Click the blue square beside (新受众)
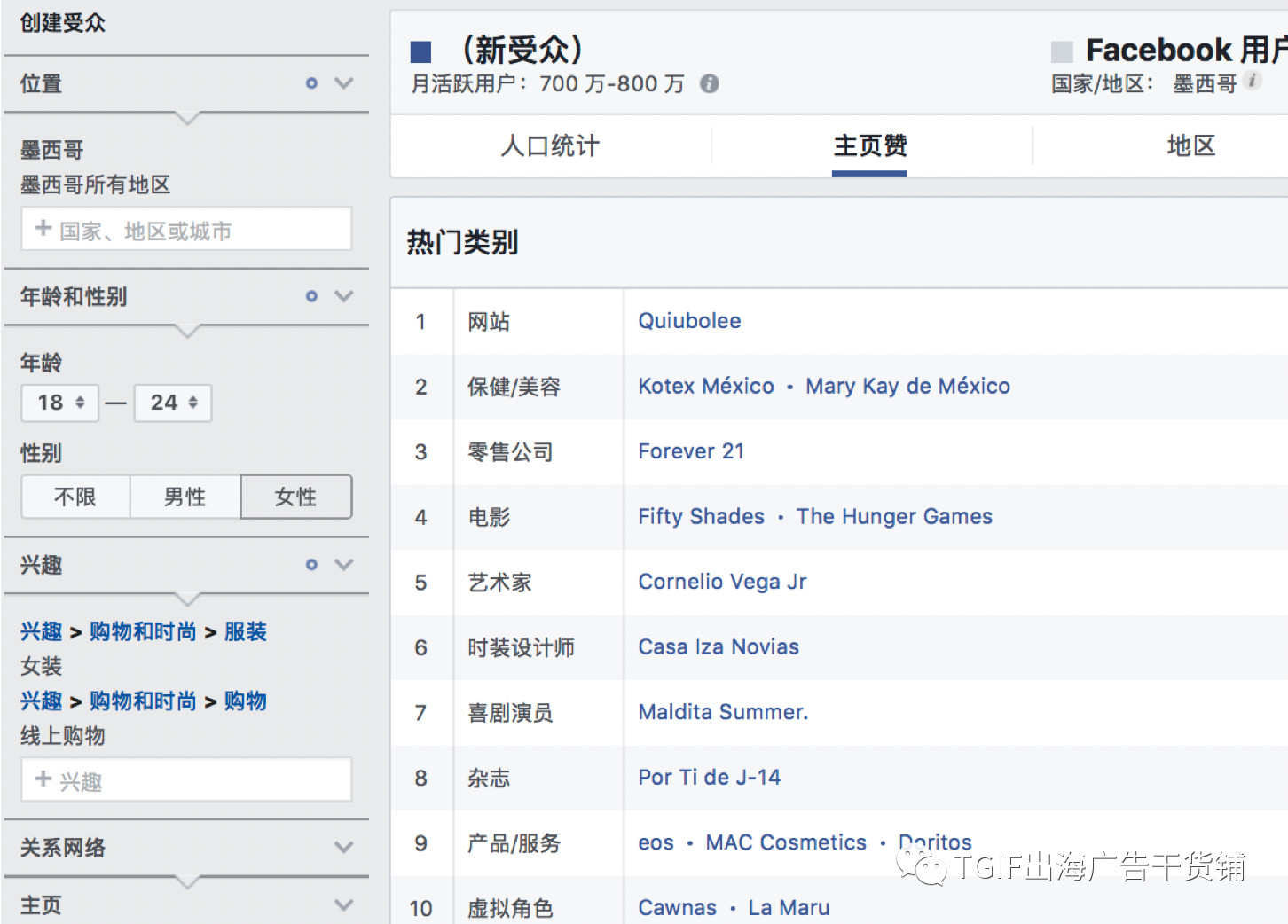Screen dimensions: 1288x924 pyautogui.click(x=420, y=52)
